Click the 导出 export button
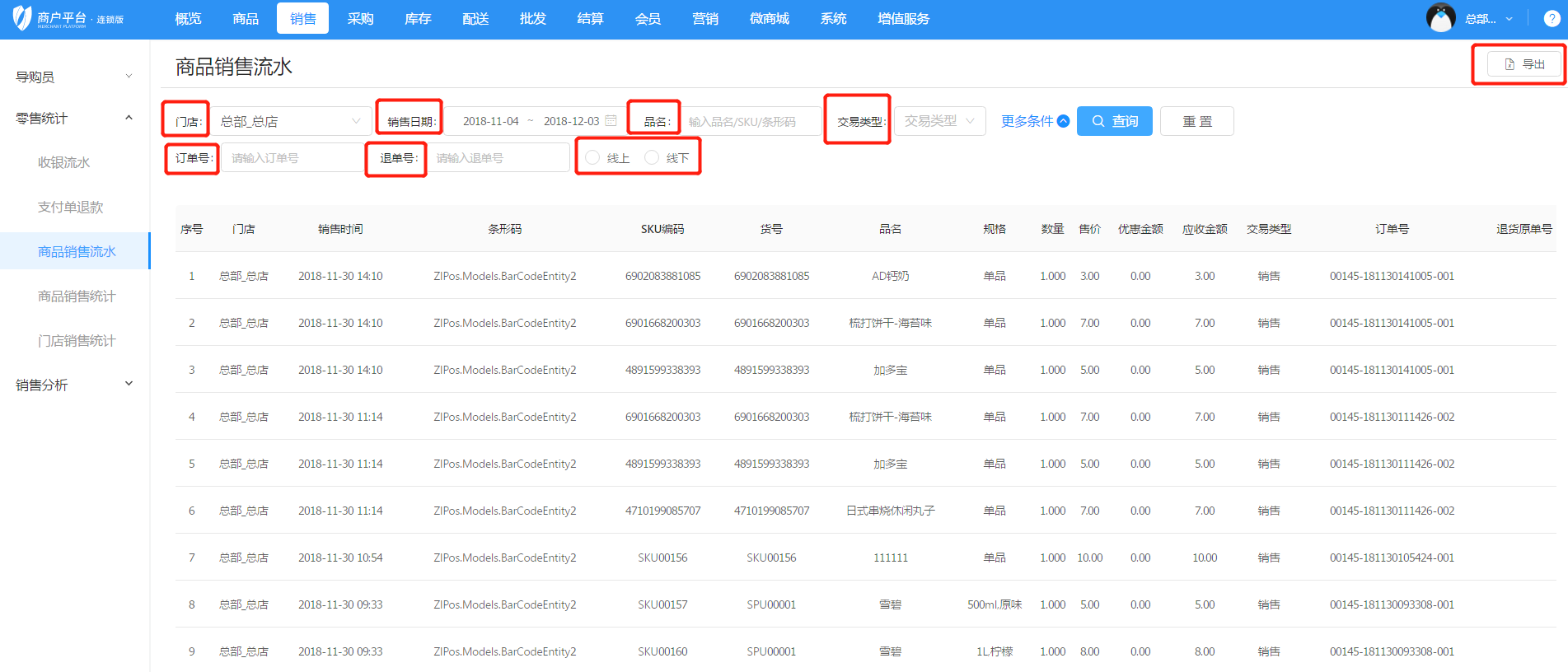1568x672 pixels. pos(1524,64)
